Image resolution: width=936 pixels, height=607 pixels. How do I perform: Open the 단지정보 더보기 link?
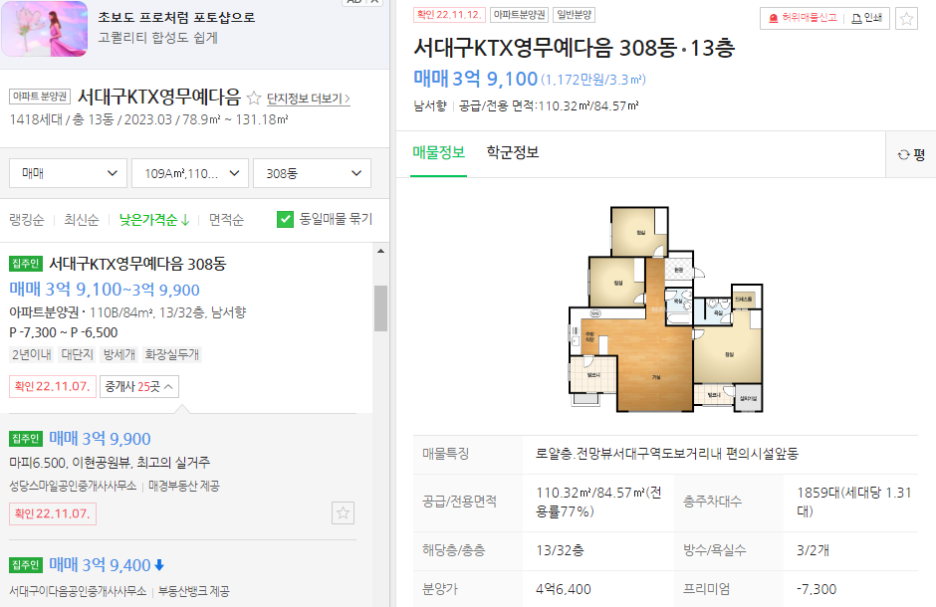[308, 98]
